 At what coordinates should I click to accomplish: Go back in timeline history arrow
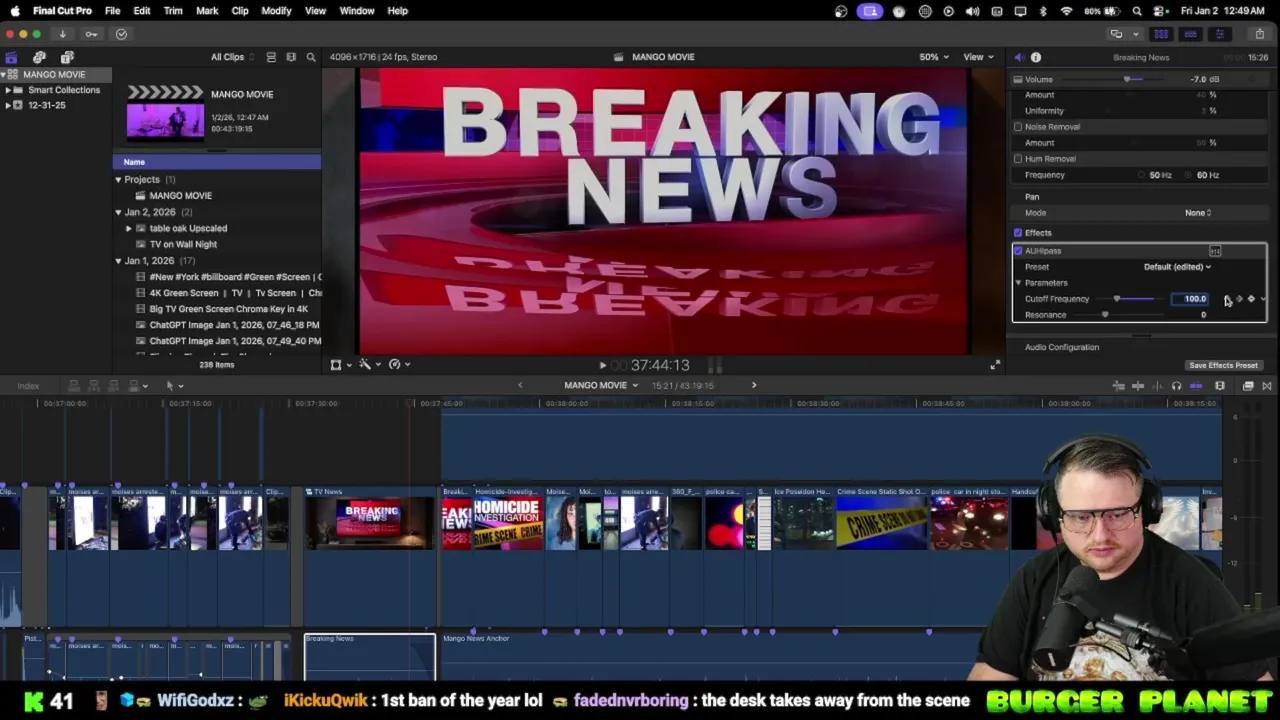click(x=519, y=385)
